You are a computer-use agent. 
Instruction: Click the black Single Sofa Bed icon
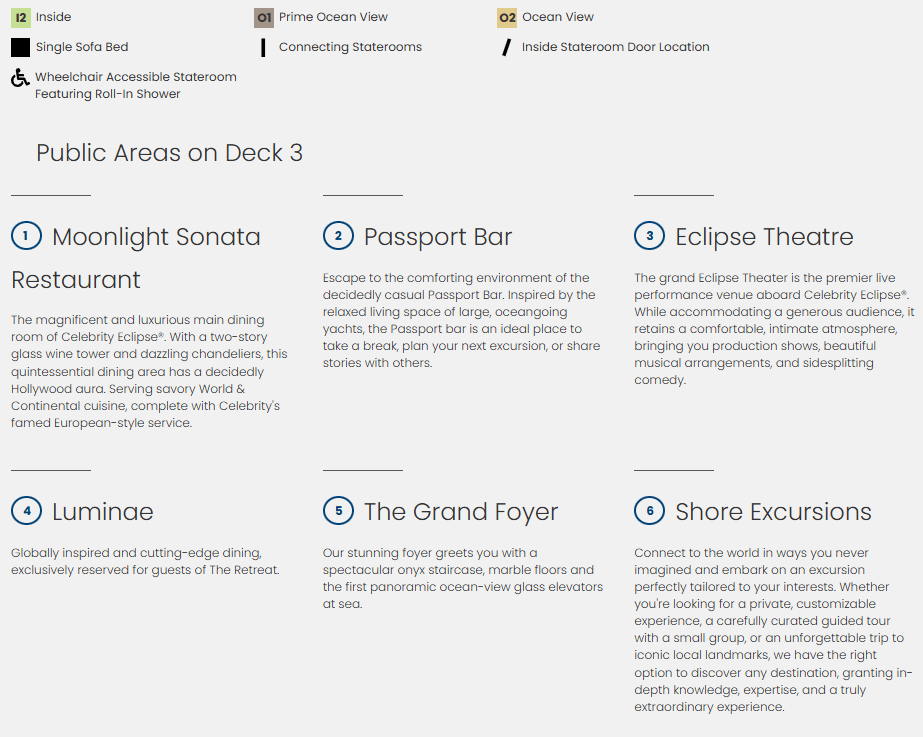[20, 47]
